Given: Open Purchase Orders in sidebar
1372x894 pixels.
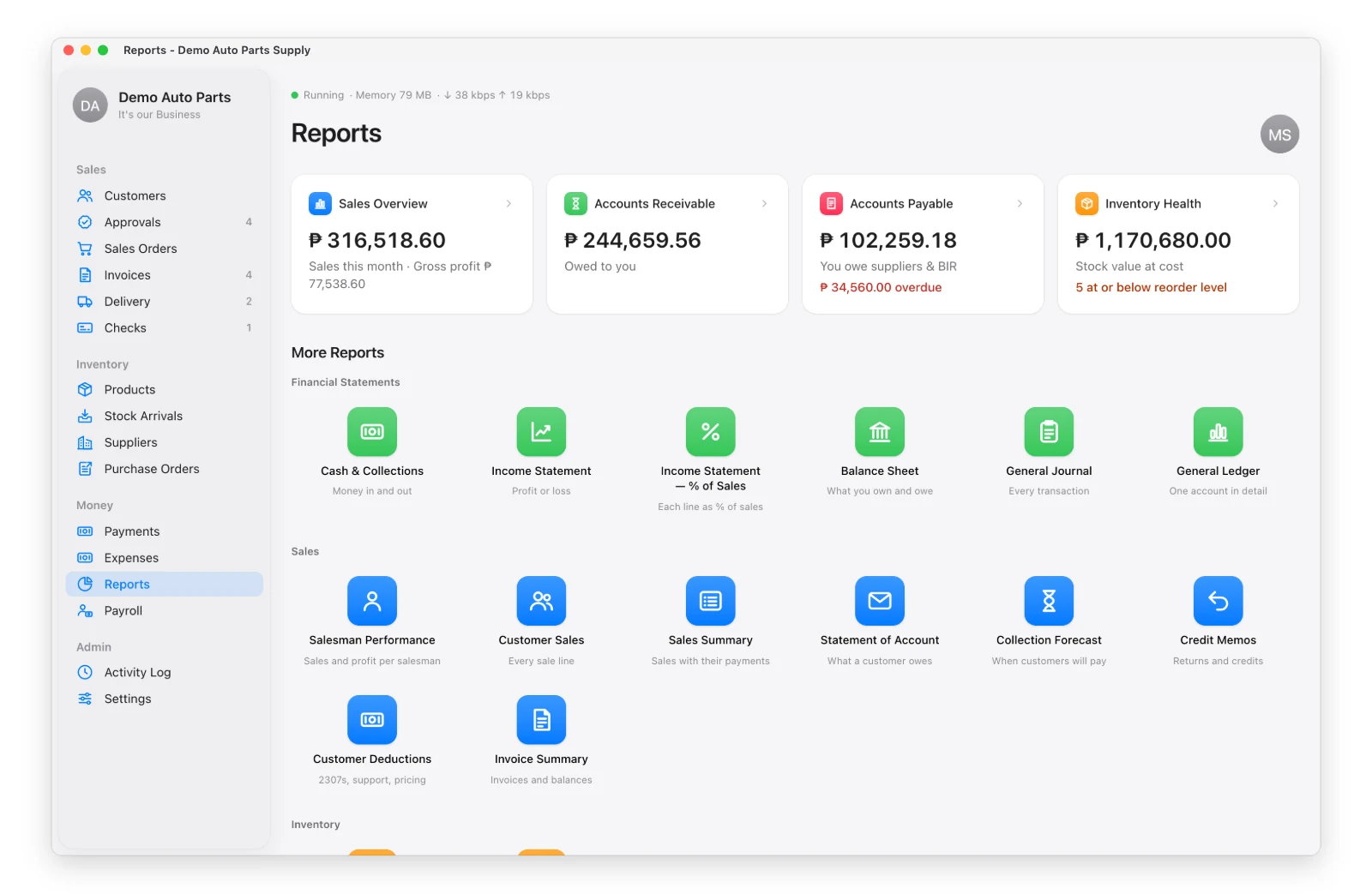Looking at the screenshot, I should pos(165,469).
